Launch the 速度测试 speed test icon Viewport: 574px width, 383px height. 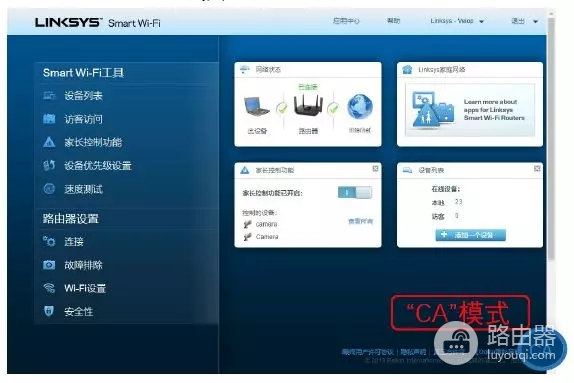tap(49, 189)
